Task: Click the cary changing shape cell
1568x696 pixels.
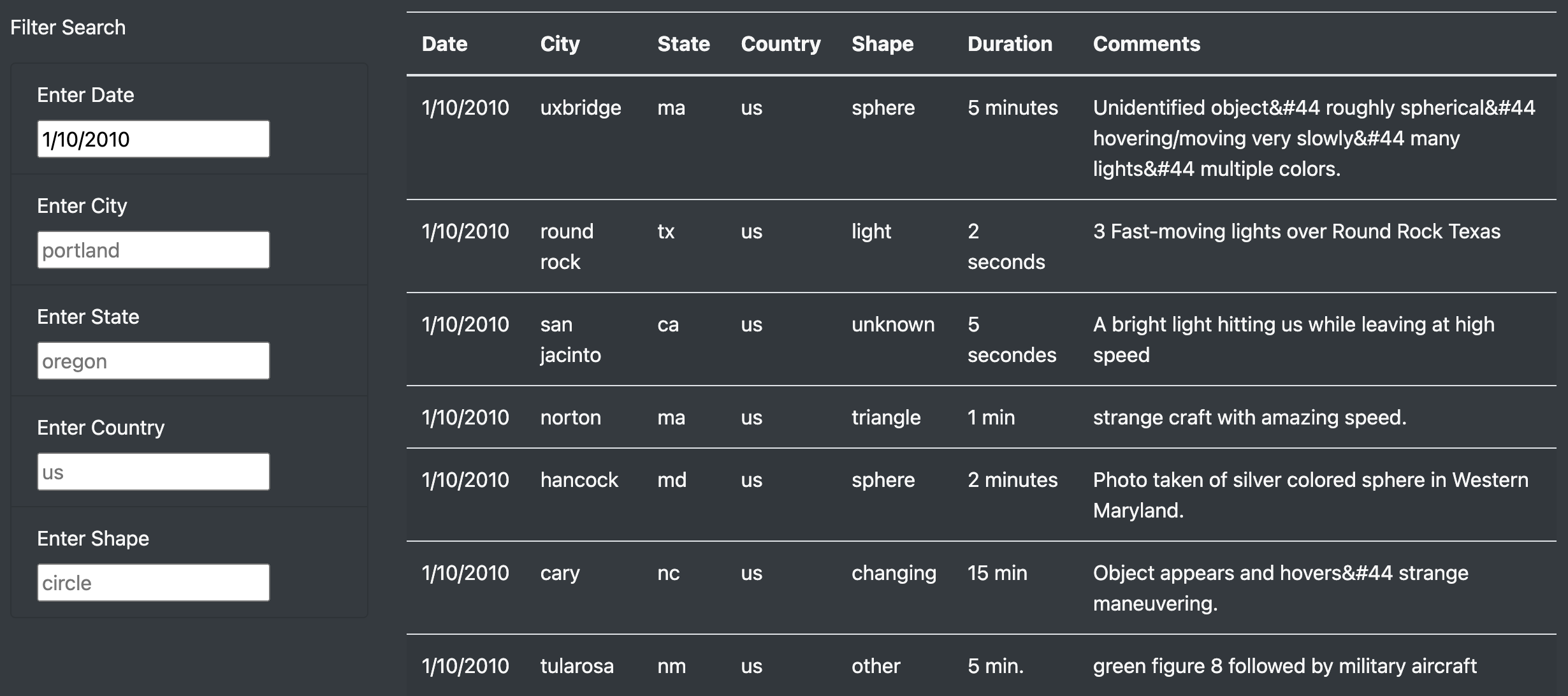Action: tap(894, 573)
